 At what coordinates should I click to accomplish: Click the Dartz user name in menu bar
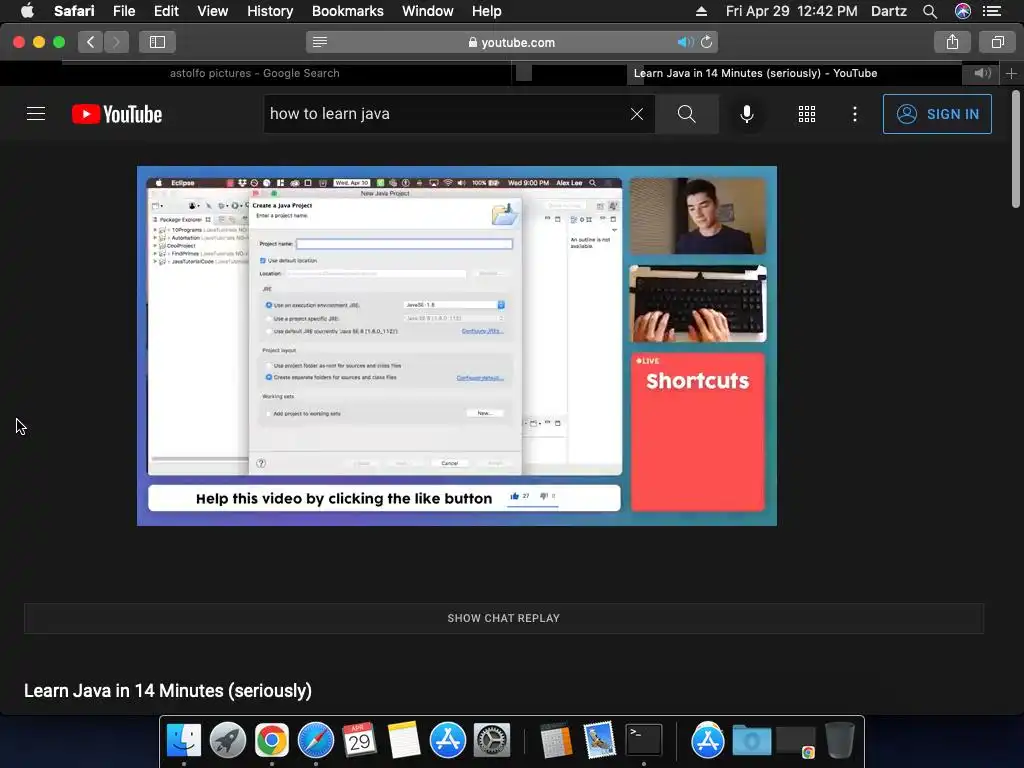click(889, 11)
